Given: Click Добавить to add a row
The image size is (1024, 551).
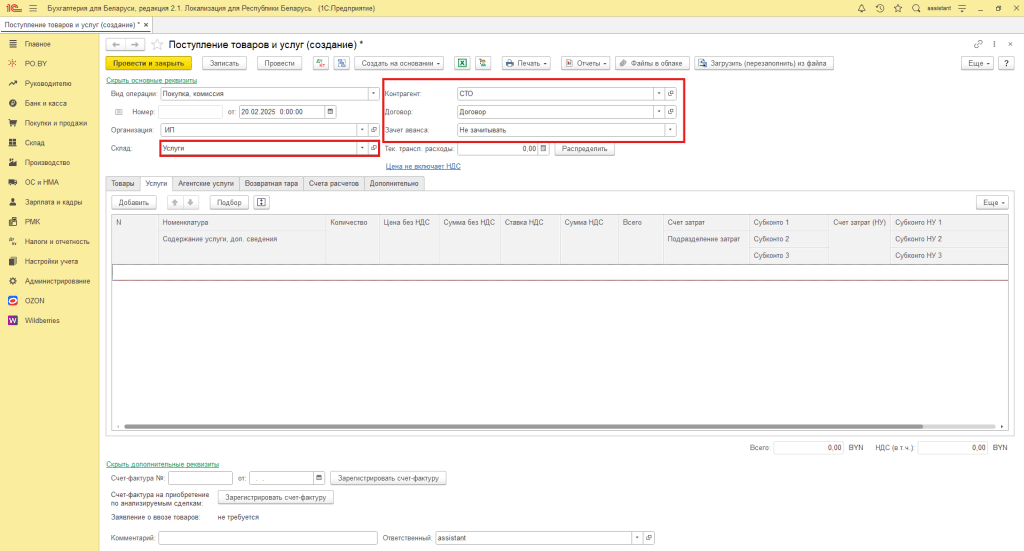Looking at the screenshot, I should pyautogui.click(x=134, y=202).
